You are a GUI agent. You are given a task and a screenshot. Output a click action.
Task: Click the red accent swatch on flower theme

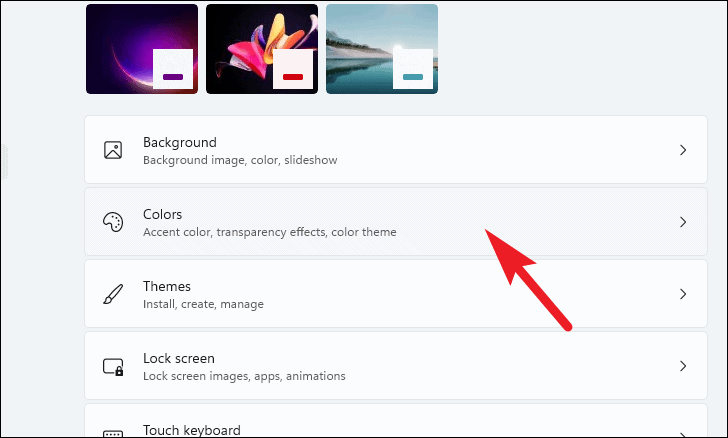click(293, 77)
